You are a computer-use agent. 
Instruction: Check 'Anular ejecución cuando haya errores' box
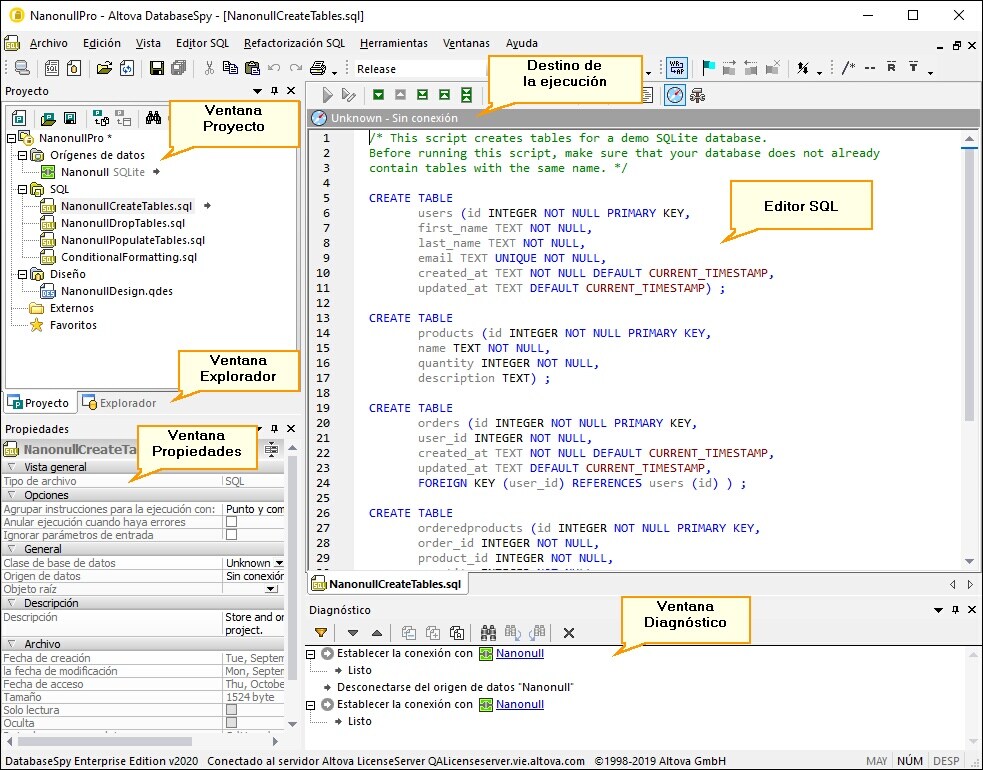point(231,522)
